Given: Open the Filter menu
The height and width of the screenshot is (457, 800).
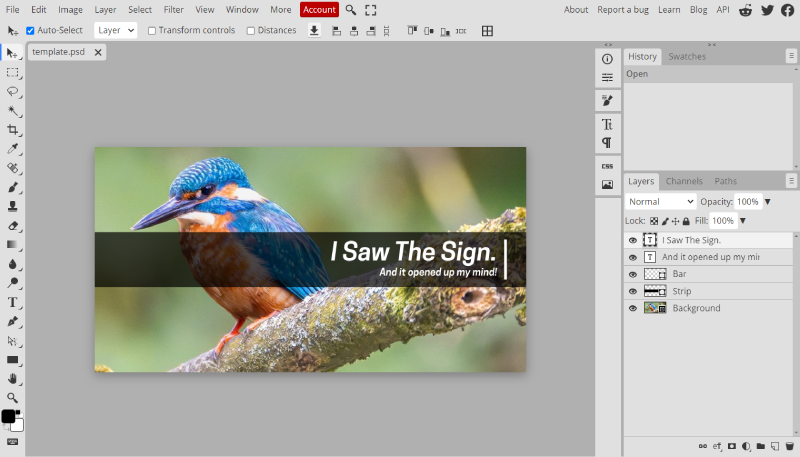Looking at the screenshot, I should tap(173, 10).
